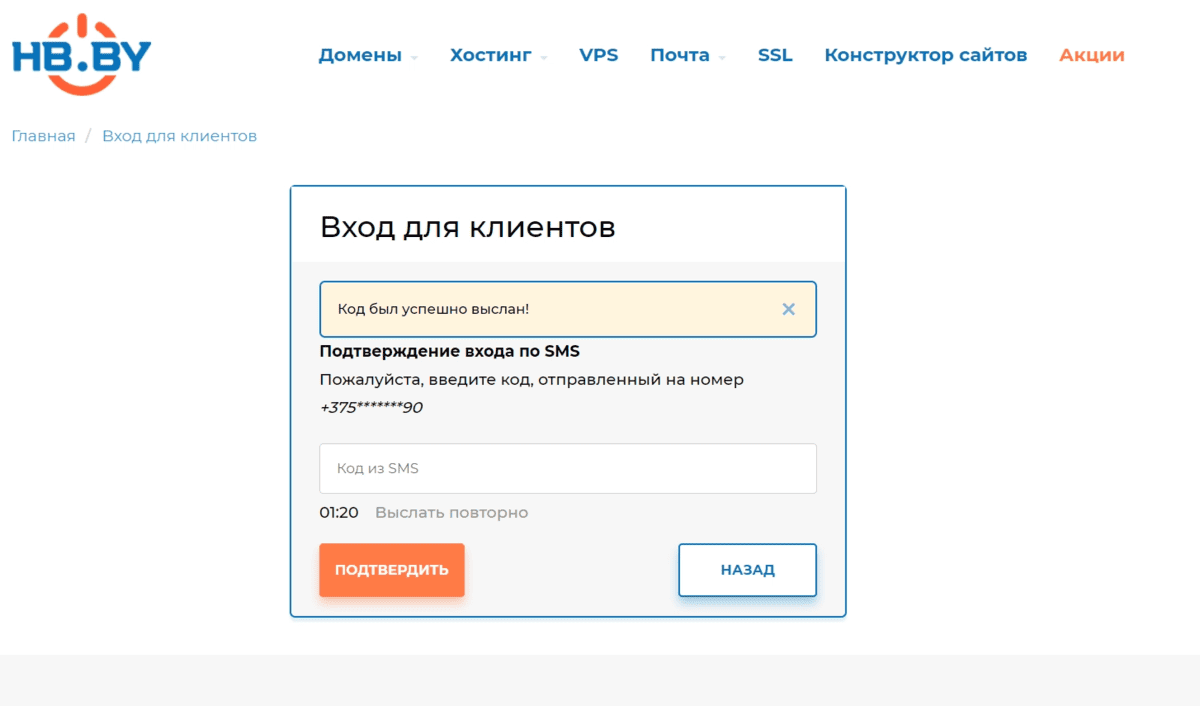Click 'Выслать повторно' to resend the code
Image resolution: width=1200 pixels, height=706 pixels.
(x=451, y=512)
